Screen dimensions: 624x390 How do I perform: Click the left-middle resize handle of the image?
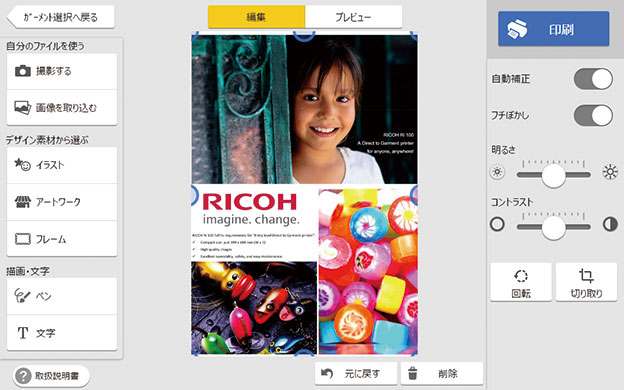pyautogui.click(x=194, y=195)
